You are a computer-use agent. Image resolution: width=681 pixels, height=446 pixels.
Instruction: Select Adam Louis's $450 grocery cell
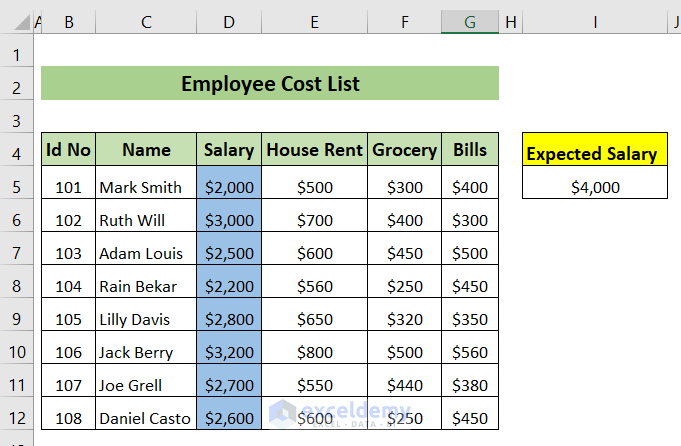[404, 253]
